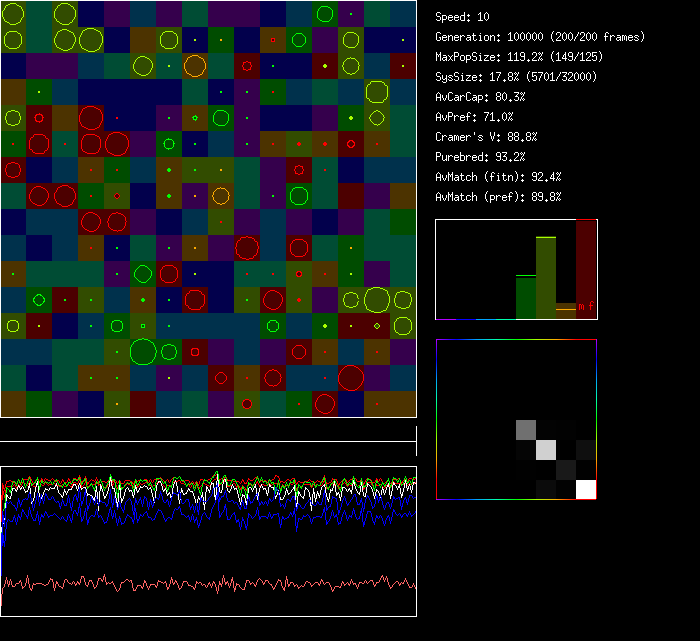This screenshot has height=641, width=700.
Task: Select the green circle in the grid's top row
Action: pyautogui.click(x=324, y=14)
